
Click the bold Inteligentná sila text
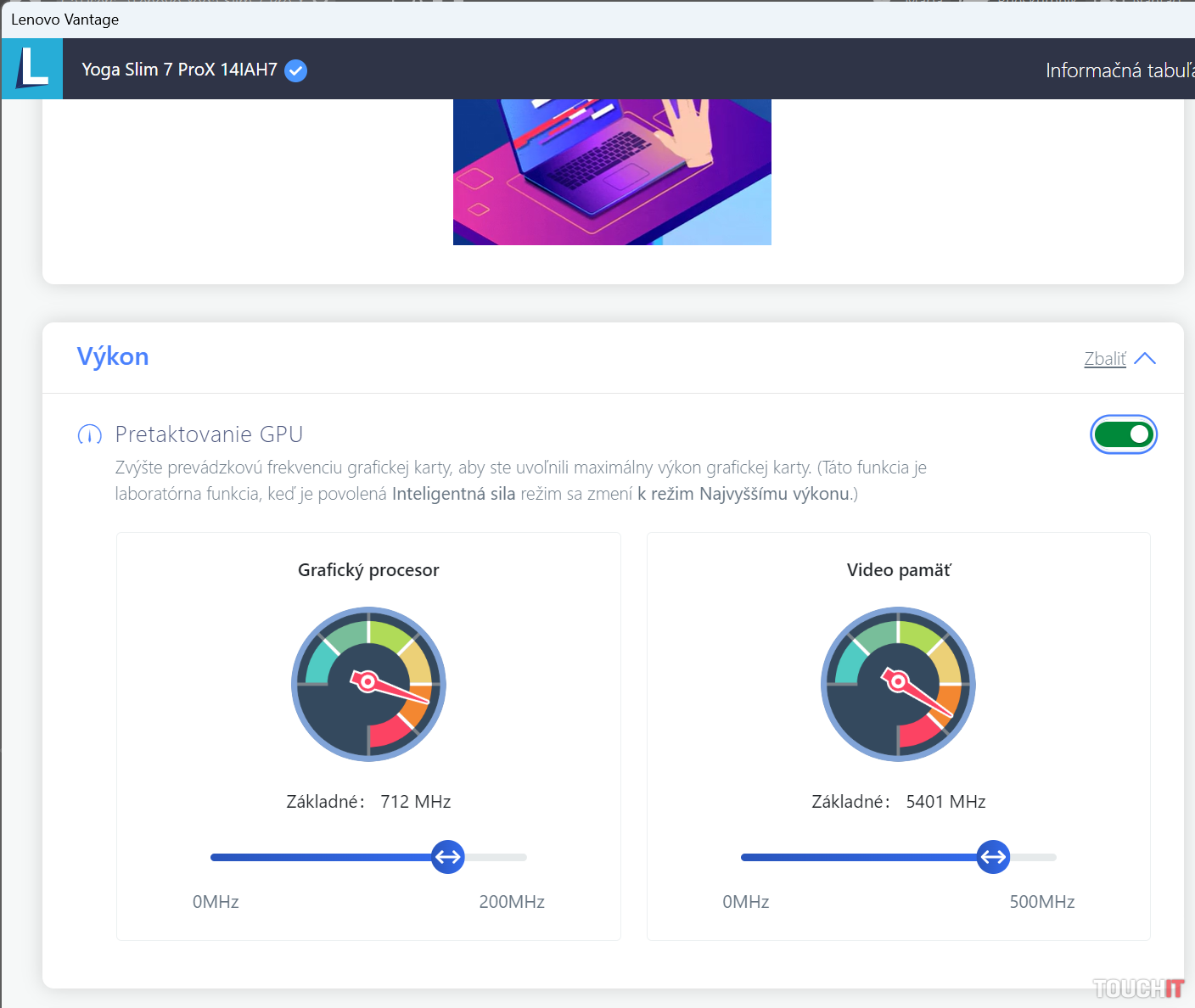pyautogui.click(x=453, y=494)
